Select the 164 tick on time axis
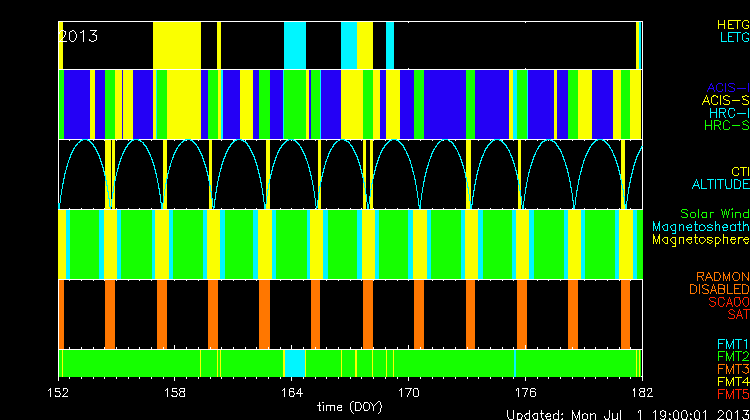 292,393
